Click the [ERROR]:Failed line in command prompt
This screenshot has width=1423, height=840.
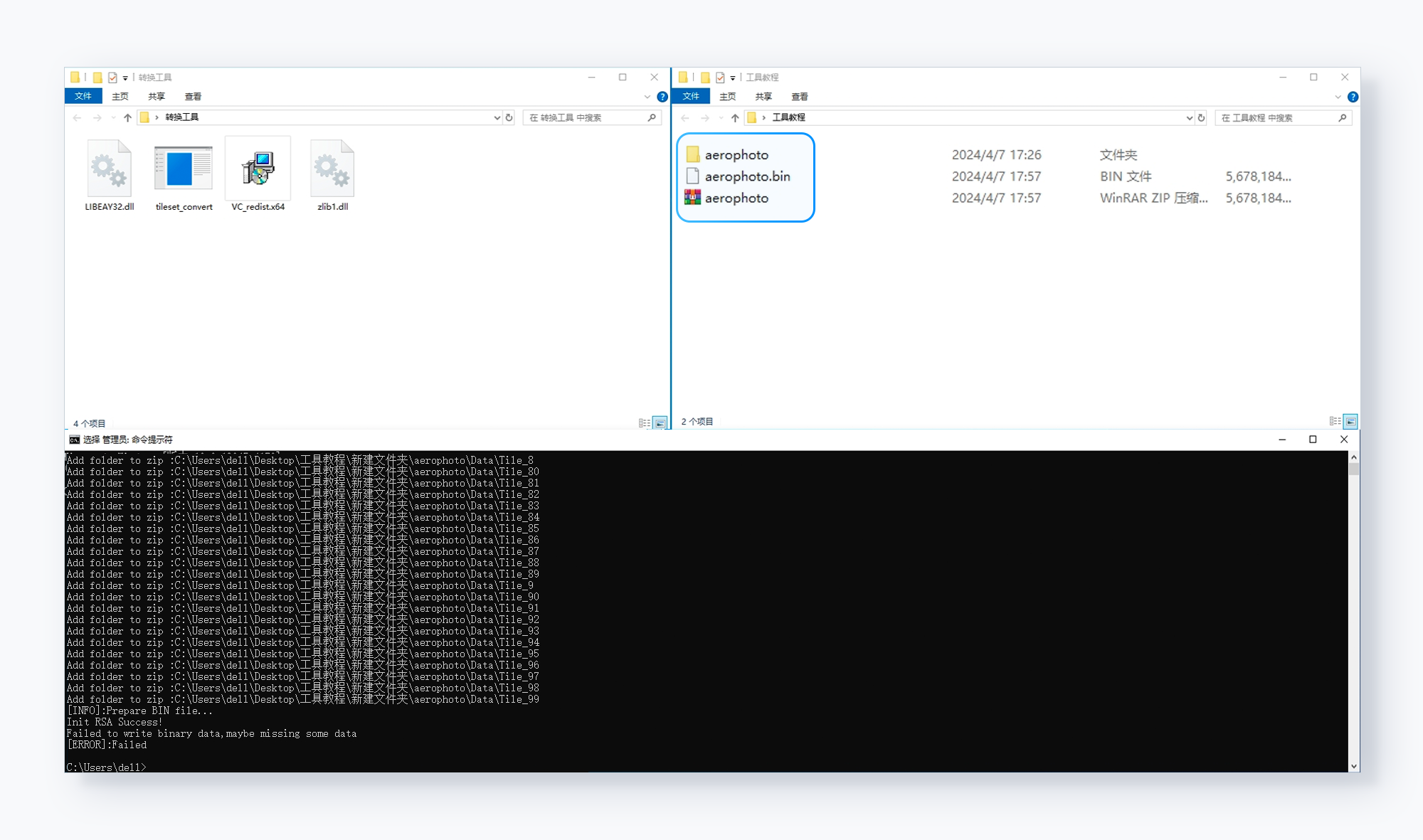pyautogui.click(x=107, y=745)
